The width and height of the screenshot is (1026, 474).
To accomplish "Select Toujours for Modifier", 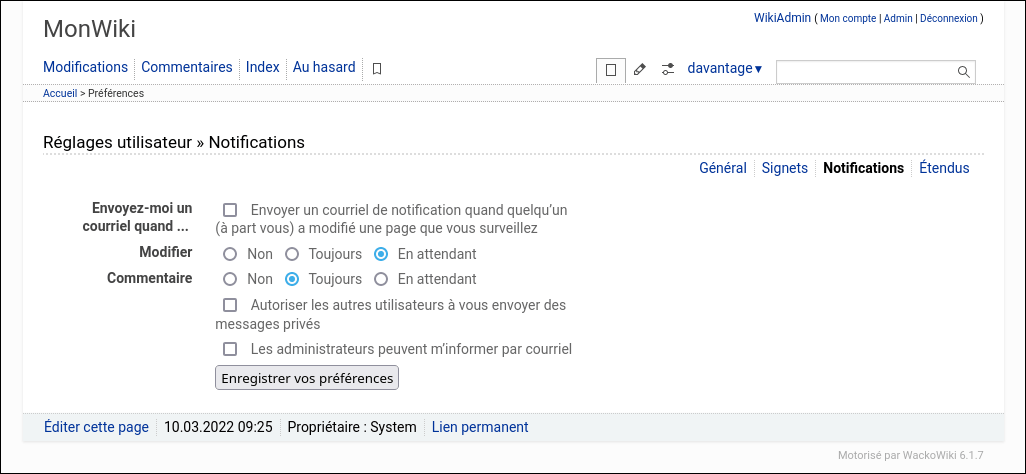I will point(292,254).
